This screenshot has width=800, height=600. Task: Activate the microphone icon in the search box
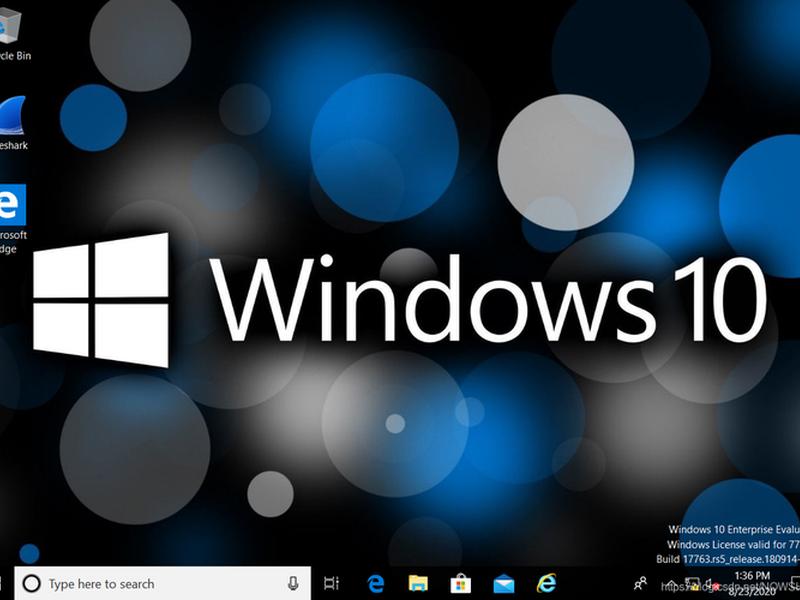point(293,583)
